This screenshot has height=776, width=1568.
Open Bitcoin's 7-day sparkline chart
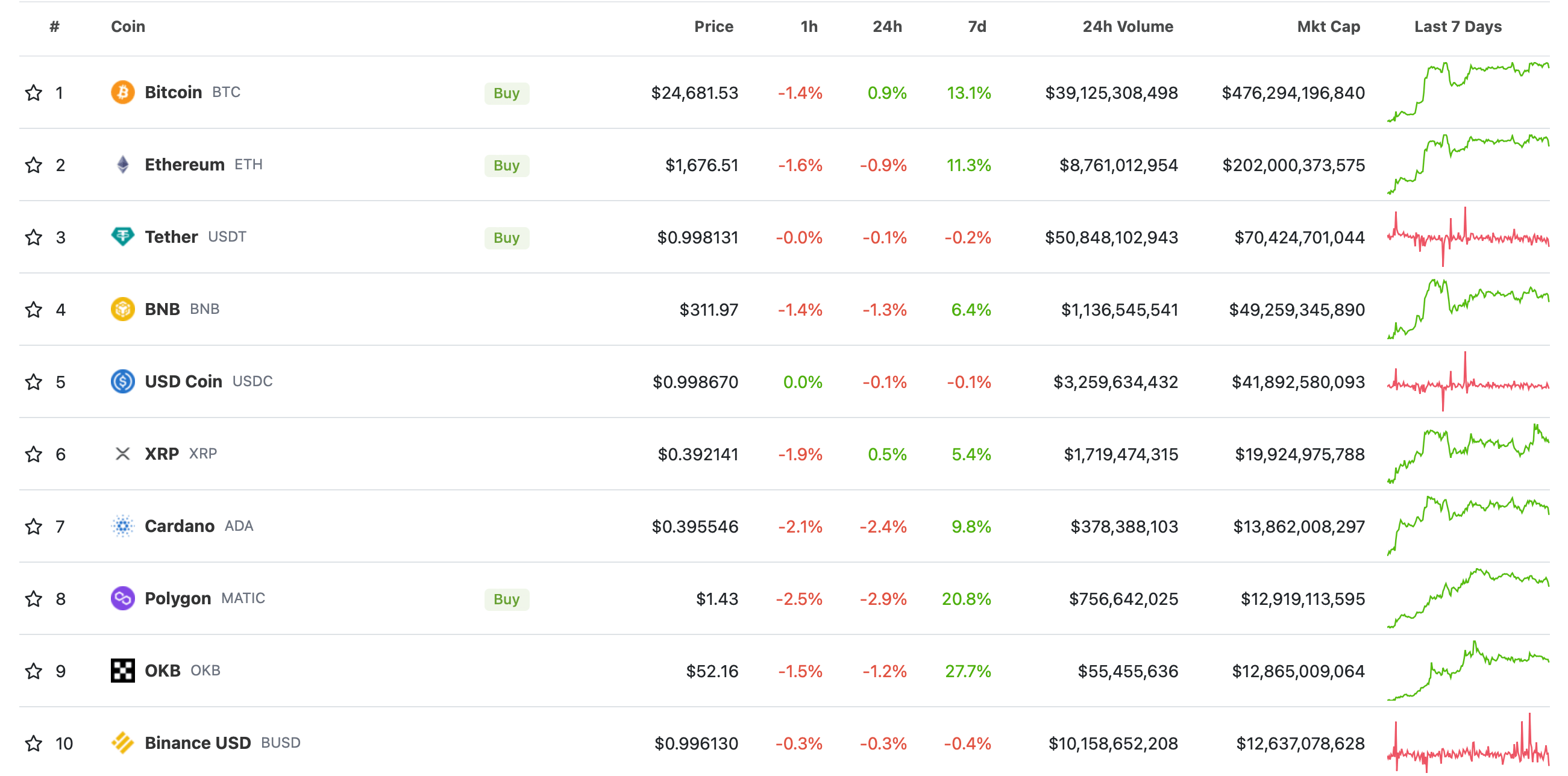(x=1467, y=93)
